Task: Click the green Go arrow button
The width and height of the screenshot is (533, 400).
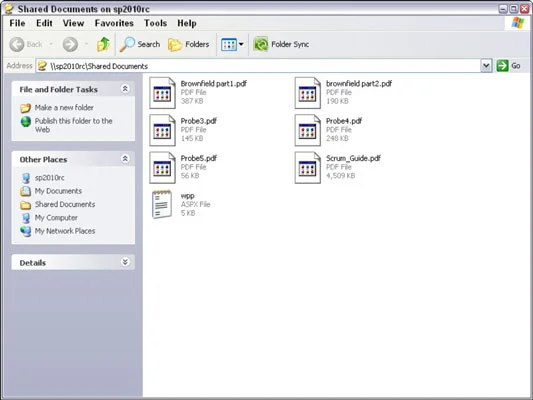Action: [x=502, y=66]
